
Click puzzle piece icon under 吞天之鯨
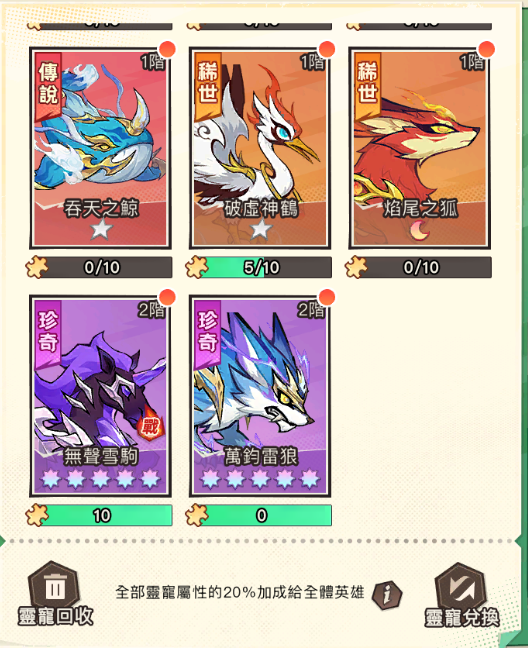36,267
